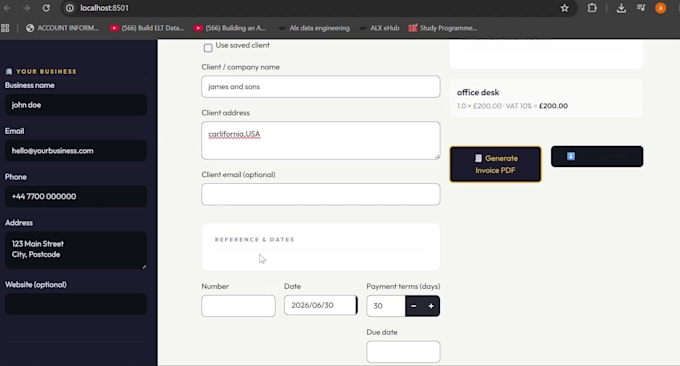680x366 pixels.
Task: Open browser downloads
Action: point(621,8)
